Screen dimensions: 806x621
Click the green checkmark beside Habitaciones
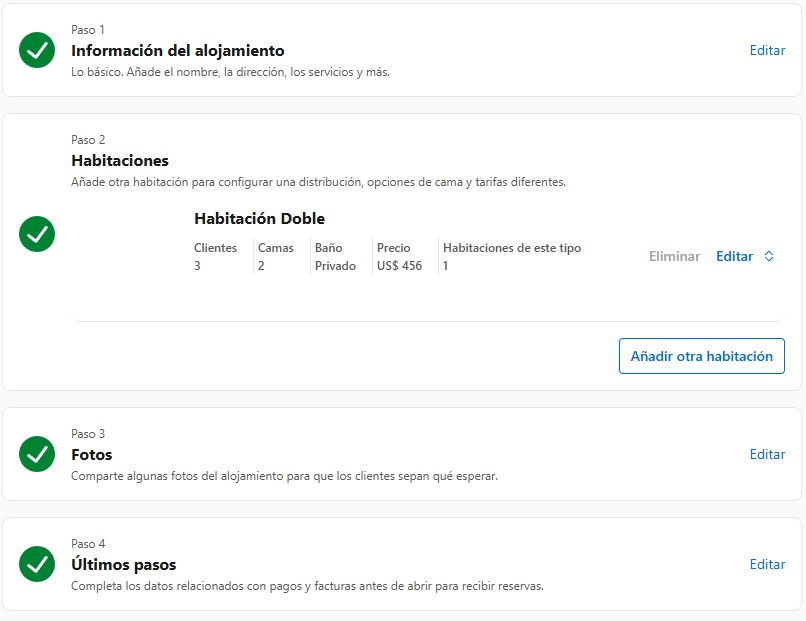click(x=37, y=234)
